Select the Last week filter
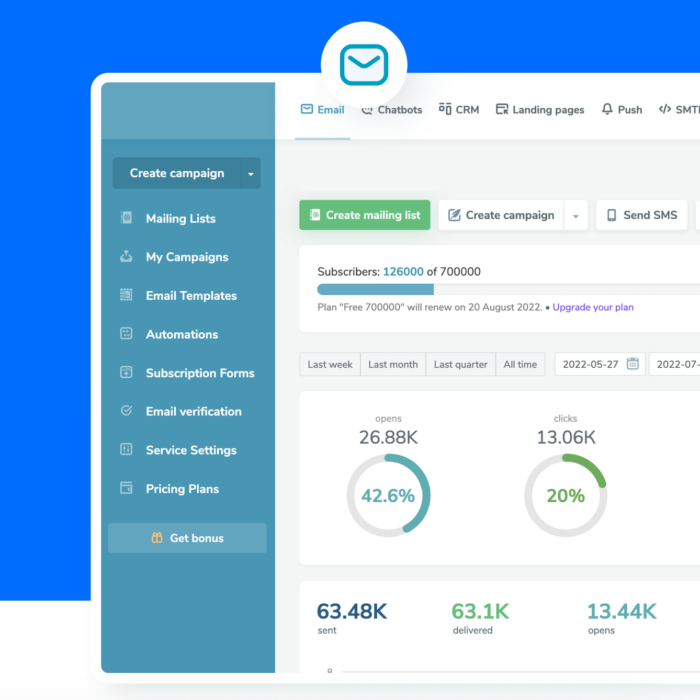 330,364
